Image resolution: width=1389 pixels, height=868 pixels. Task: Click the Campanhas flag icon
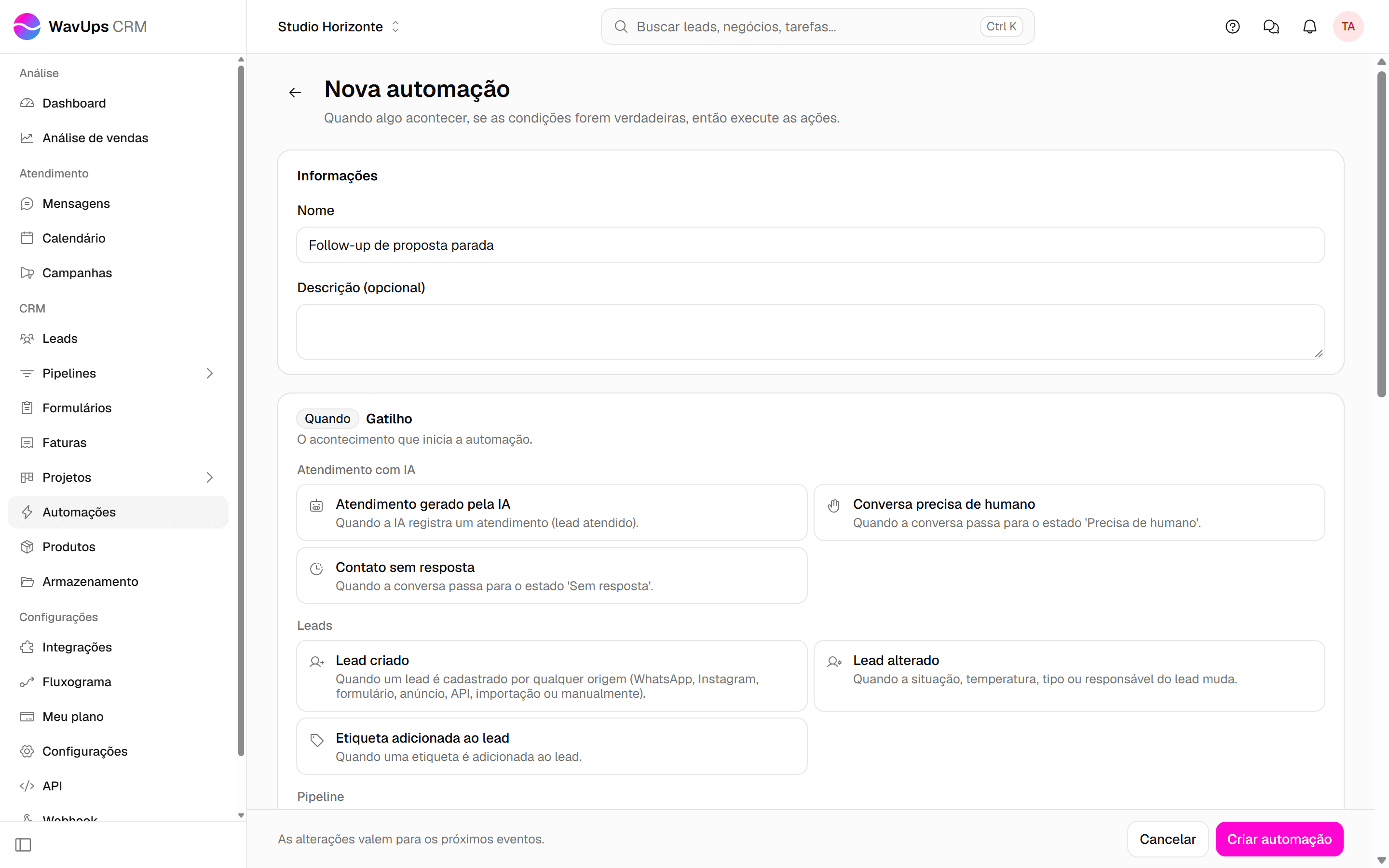point(27,272)
